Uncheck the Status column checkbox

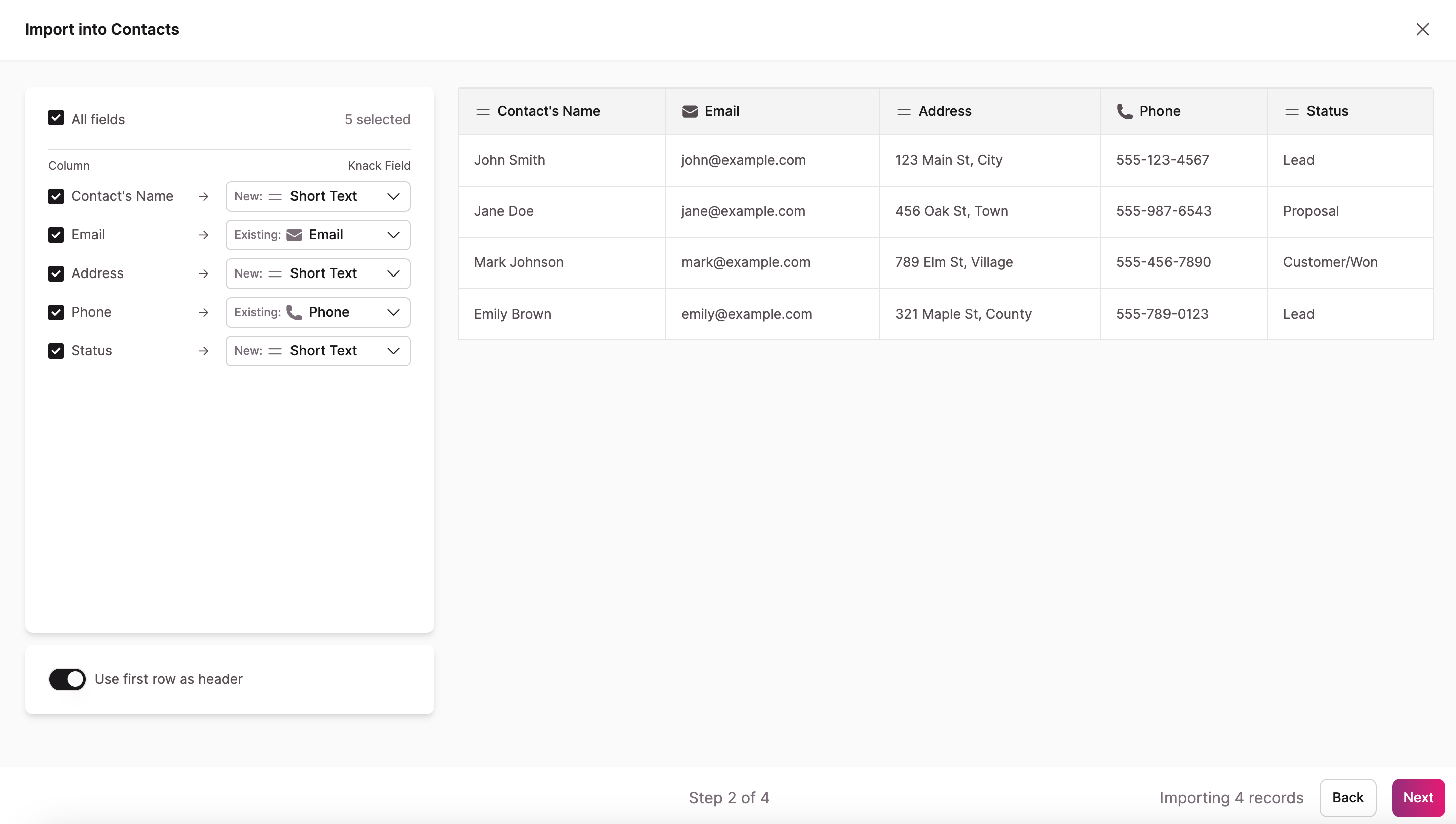click(x=56, y=351)
